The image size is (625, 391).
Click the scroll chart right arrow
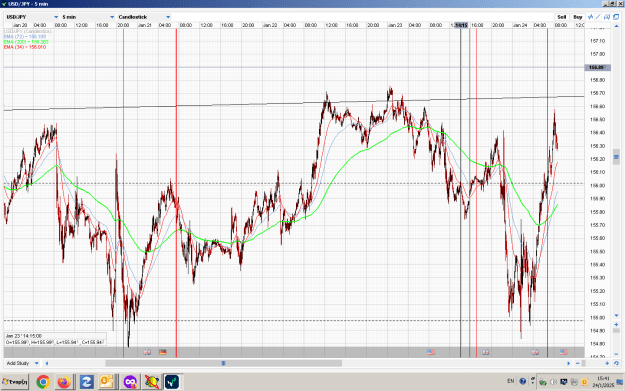click(569, 363)
